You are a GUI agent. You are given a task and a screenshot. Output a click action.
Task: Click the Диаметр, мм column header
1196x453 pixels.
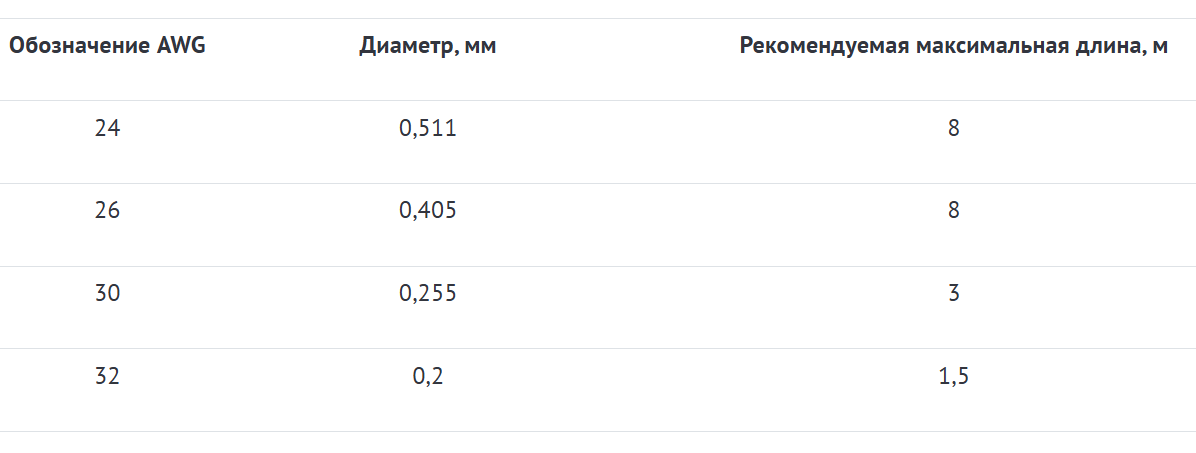tap(428, 46)
